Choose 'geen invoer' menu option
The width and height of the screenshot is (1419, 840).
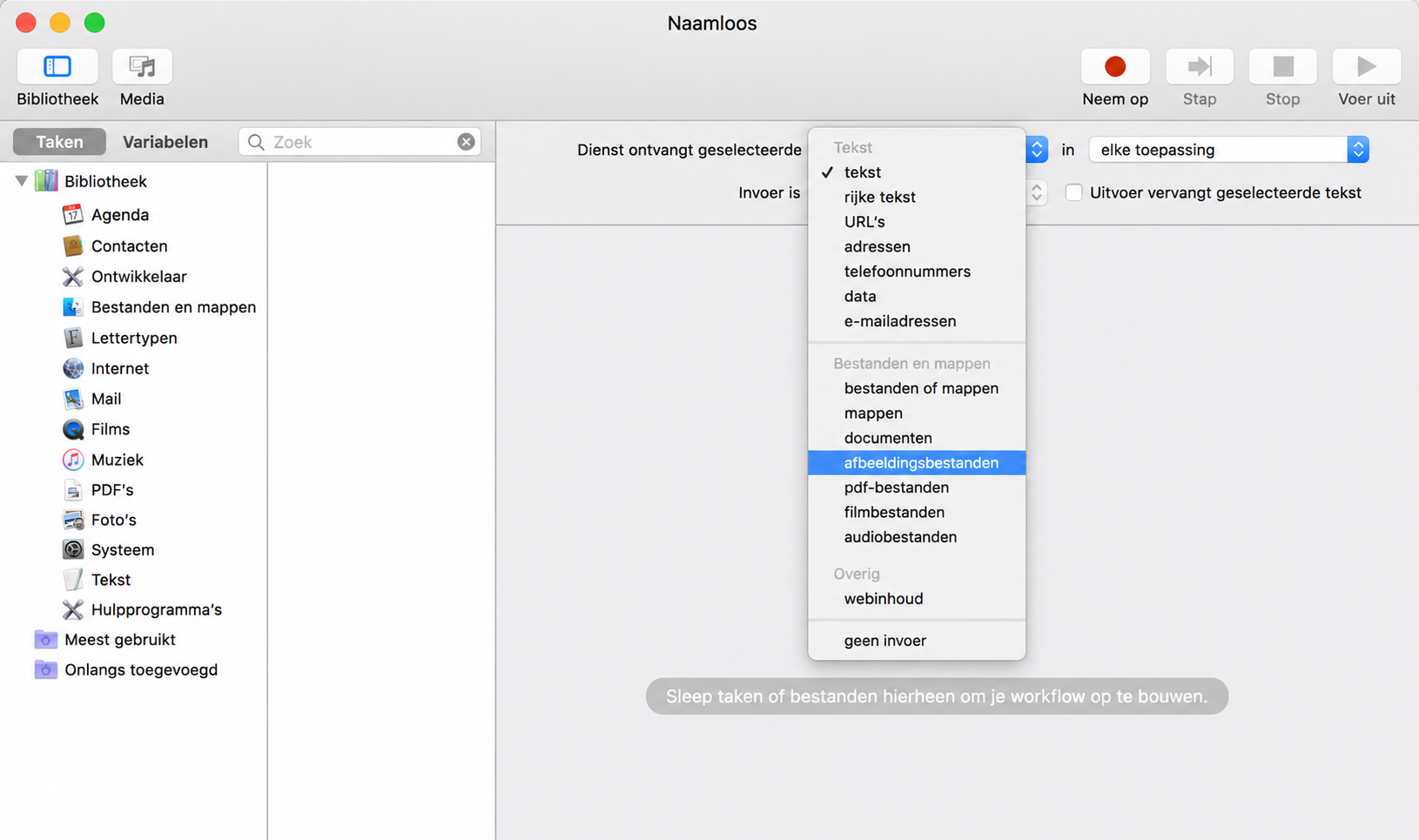(x=917, y=641)
